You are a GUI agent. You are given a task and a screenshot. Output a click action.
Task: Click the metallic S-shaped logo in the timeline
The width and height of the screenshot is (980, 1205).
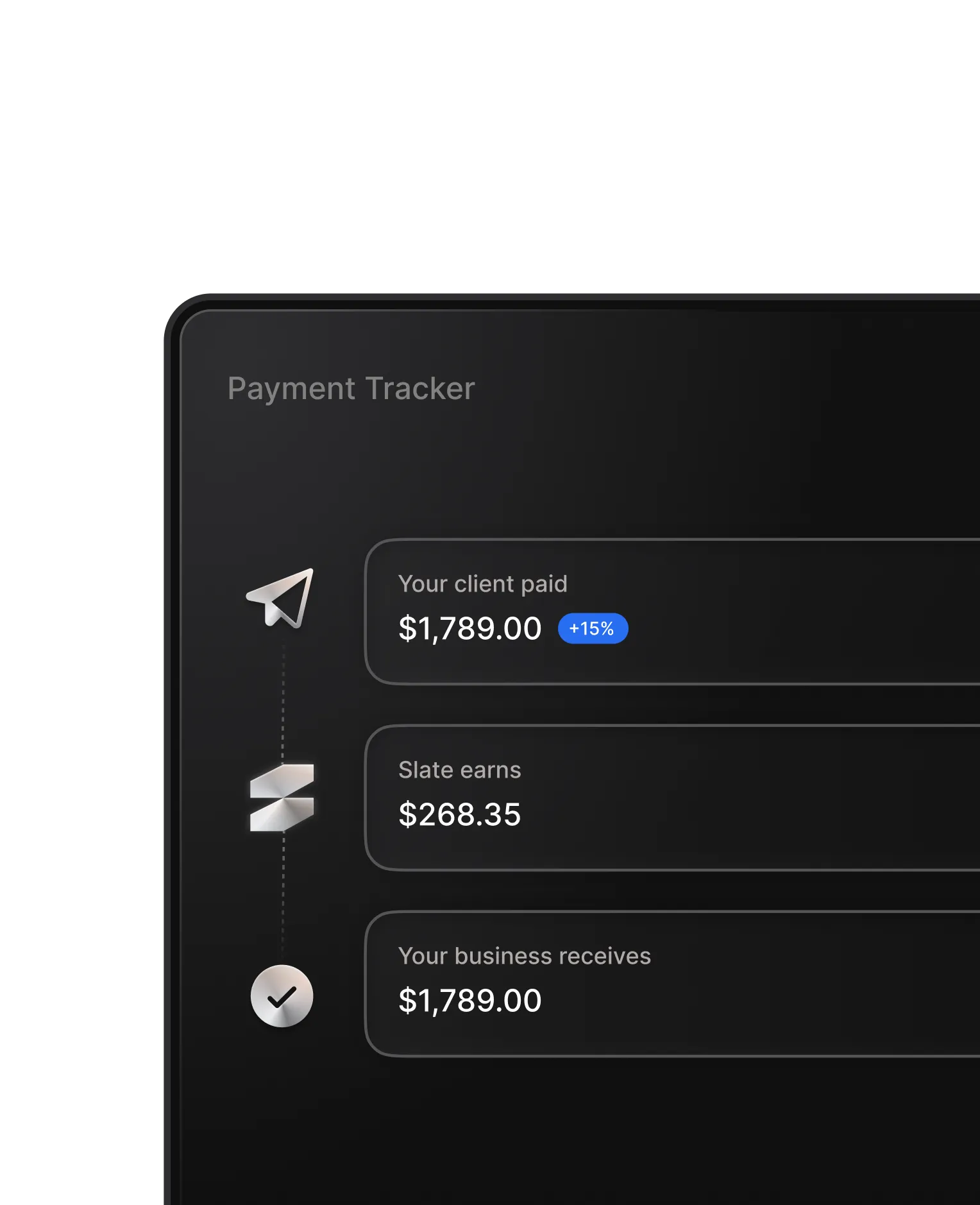282,797
